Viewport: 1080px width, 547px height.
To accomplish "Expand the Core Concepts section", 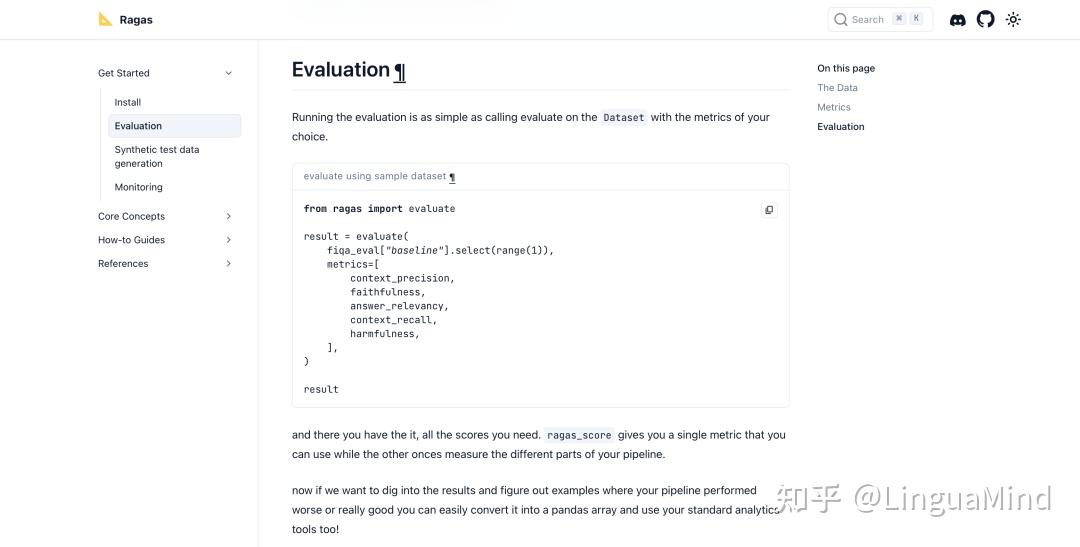I will point(228,216).
